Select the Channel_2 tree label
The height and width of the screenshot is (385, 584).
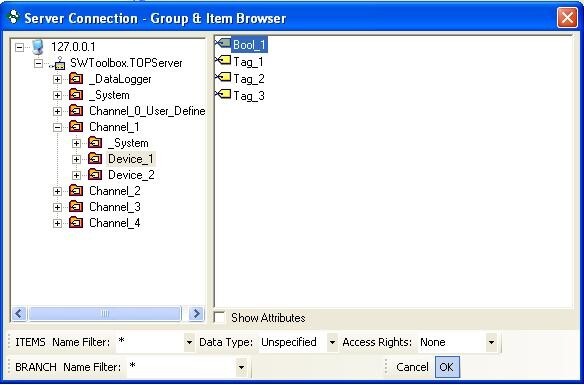(115, 191)
